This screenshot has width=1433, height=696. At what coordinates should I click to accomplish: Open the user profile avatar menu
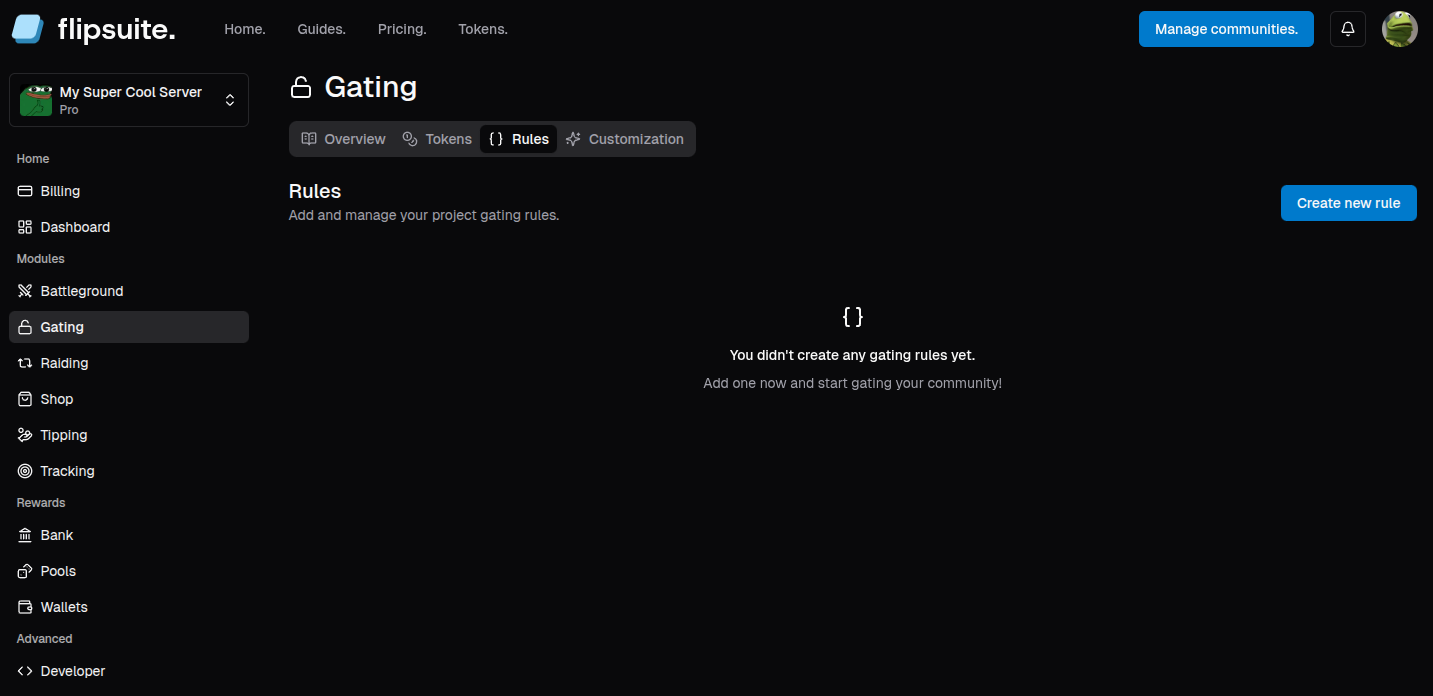[x=1400, y=29]
